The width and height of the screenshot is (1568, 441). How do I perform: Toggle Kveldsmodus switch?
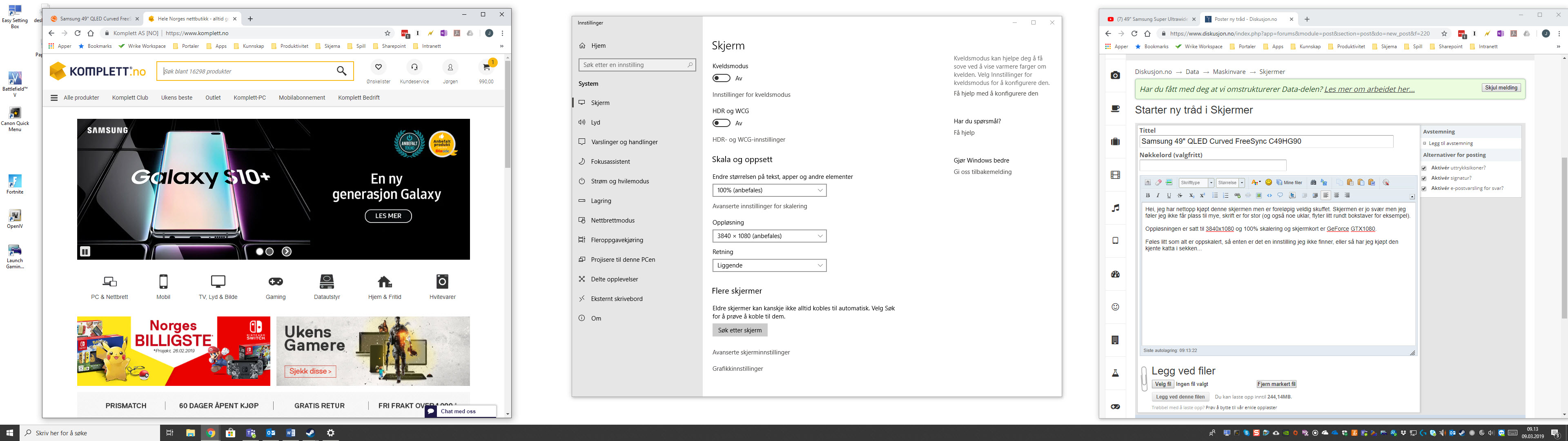pos(721,78)
